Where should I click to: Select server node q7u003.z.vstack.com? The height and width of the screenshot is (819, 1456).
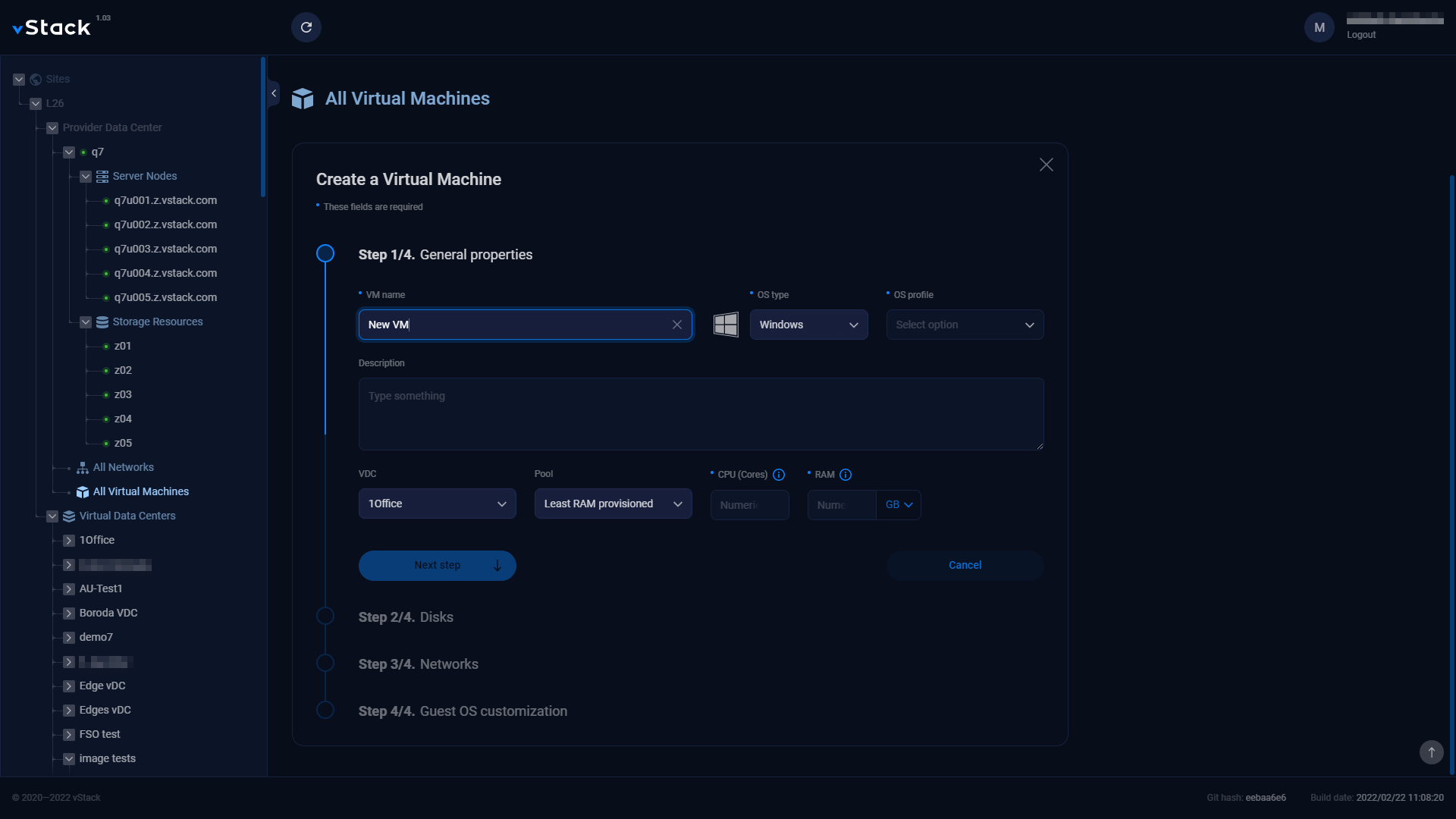[165, 249]
